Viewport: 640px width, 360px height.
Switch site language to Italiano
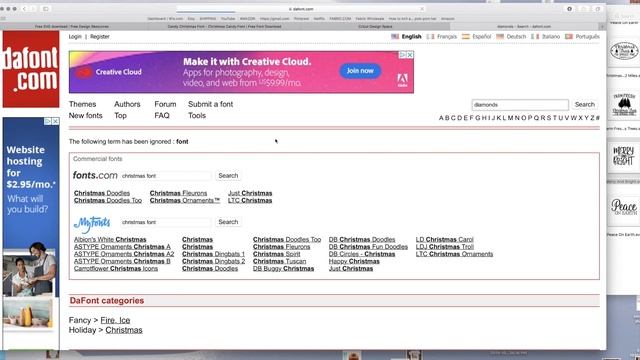[545, 36]
